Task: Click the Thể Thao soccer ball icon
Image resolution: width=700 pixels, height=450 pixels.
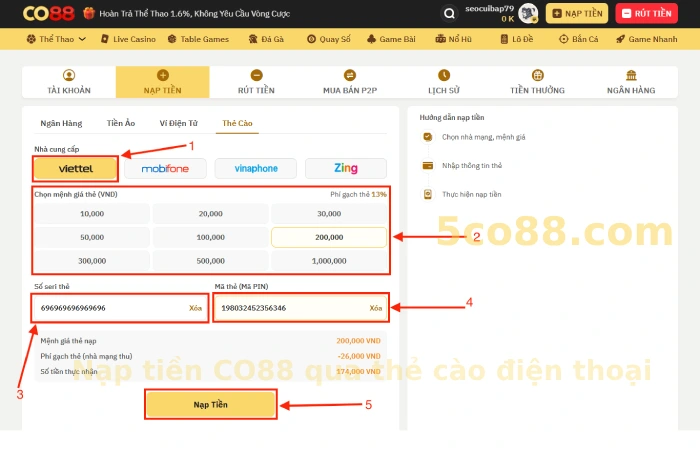Action: click(x=31, y=39)
